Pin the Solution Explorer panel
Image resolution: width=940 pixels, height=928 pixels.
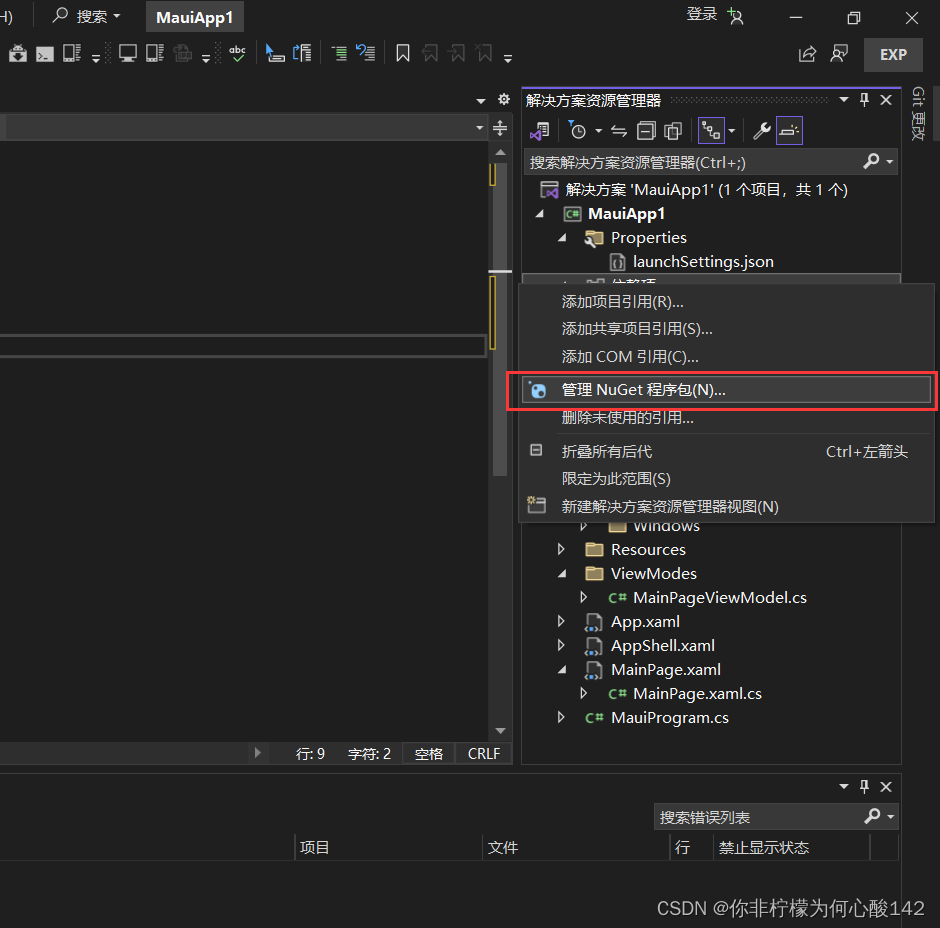tap(864, 100)
